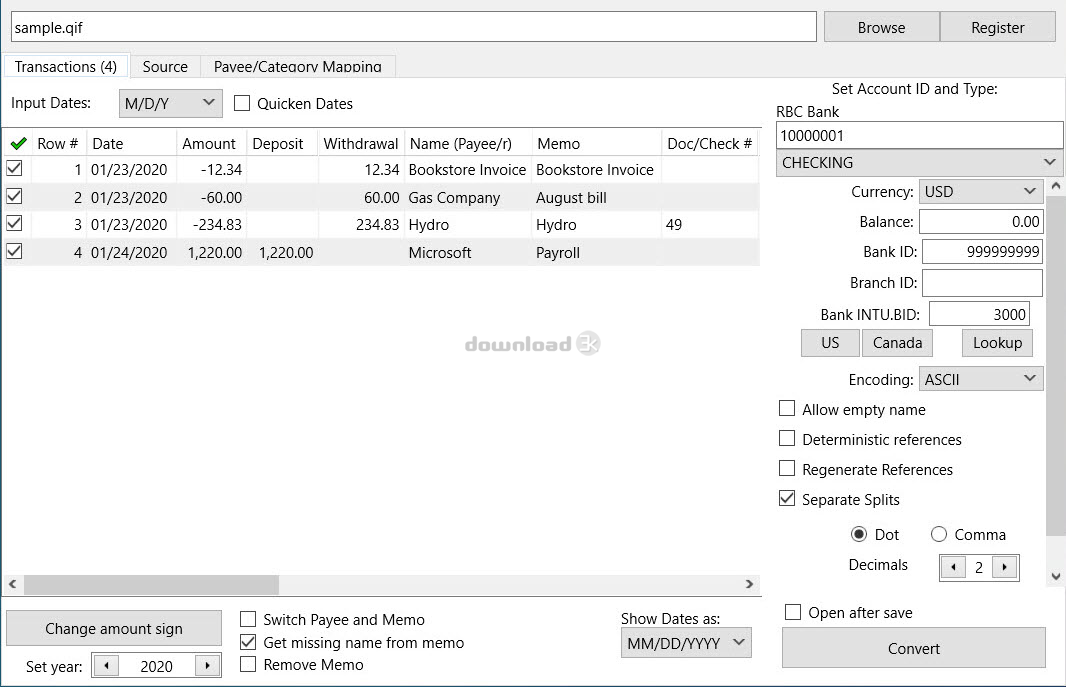Uncheck the row 1 Bookstore Invoice transaction
Image resolution: width=1066 pixels, height=687 pixels.
click(14, 168)
